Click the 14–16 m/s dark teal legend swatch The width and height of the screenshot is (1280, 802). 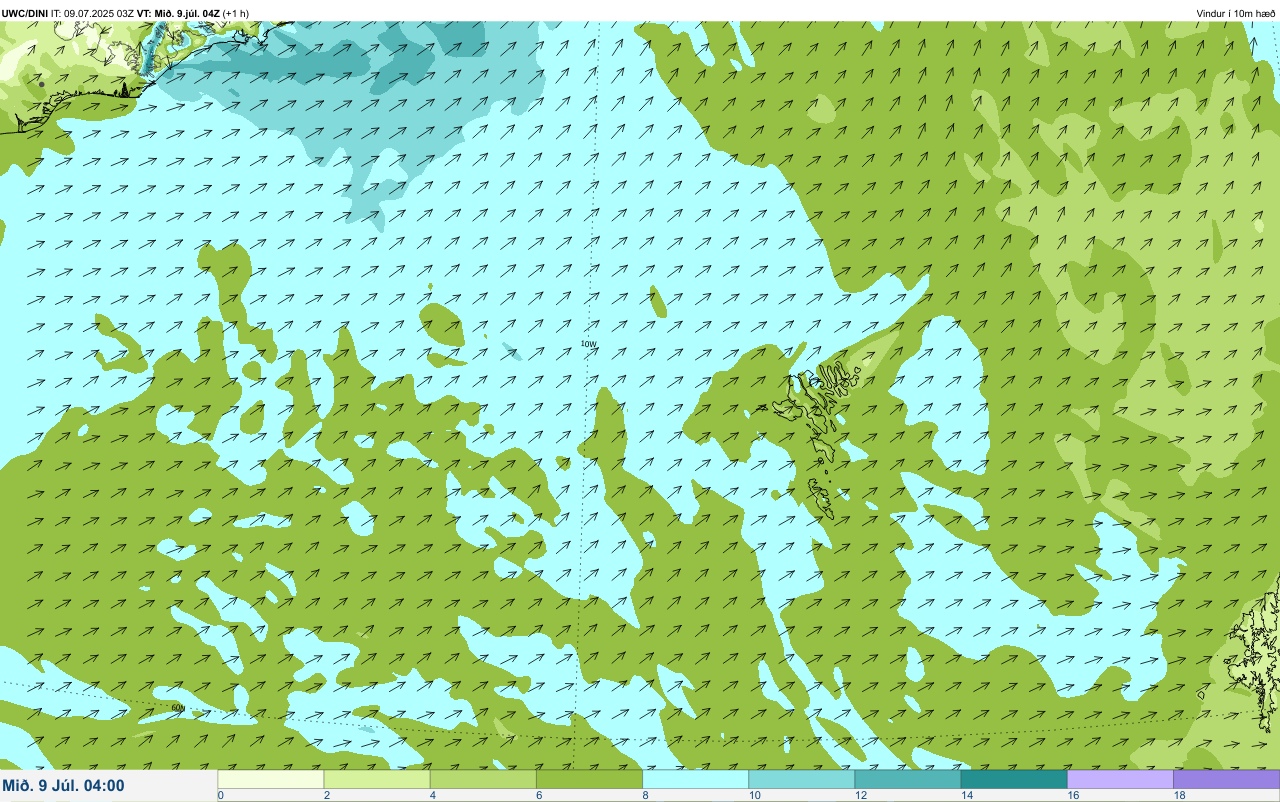(1014, 779)
